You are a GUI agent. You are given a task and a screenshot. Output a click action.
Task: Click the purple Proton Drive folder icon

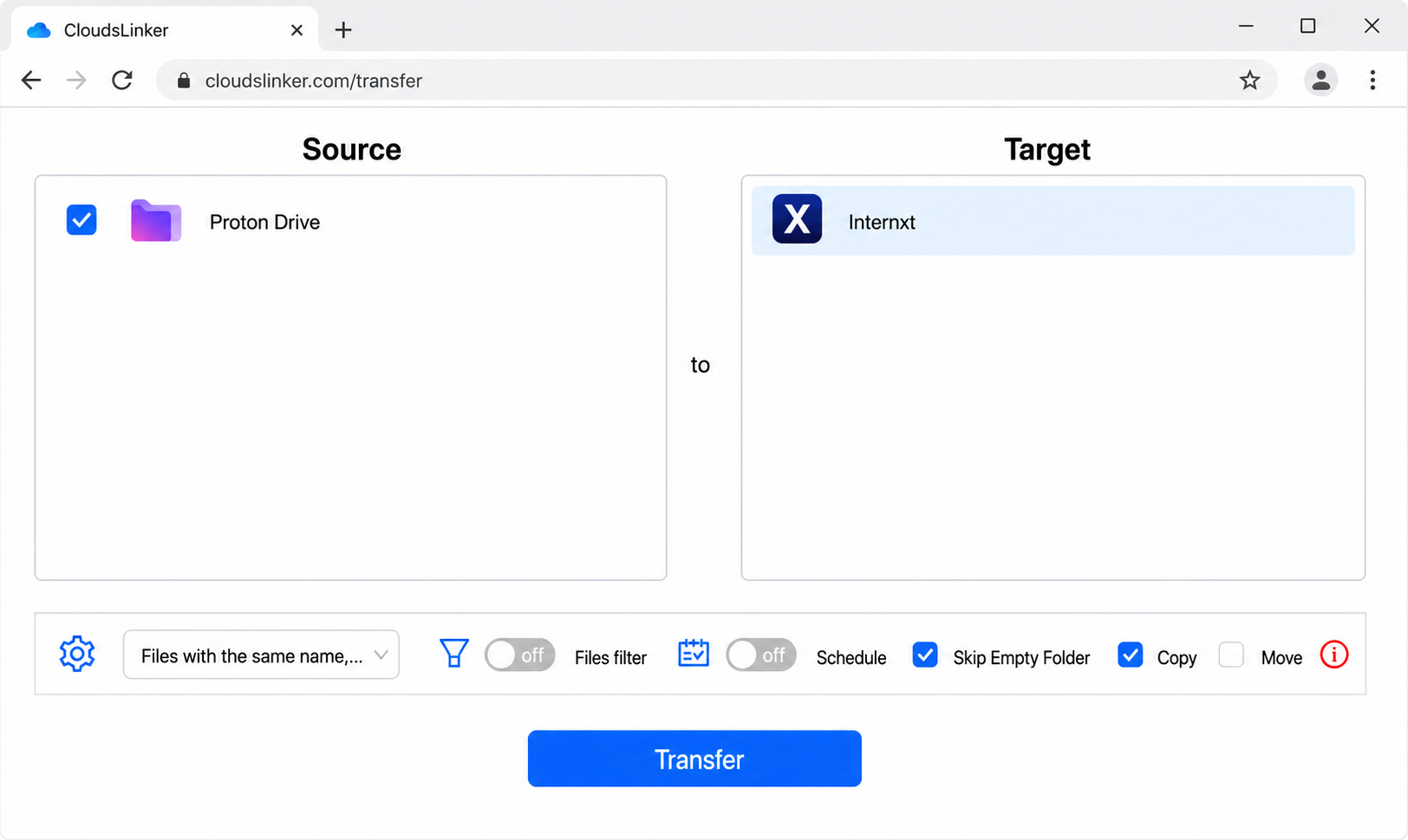coord(156,220)
